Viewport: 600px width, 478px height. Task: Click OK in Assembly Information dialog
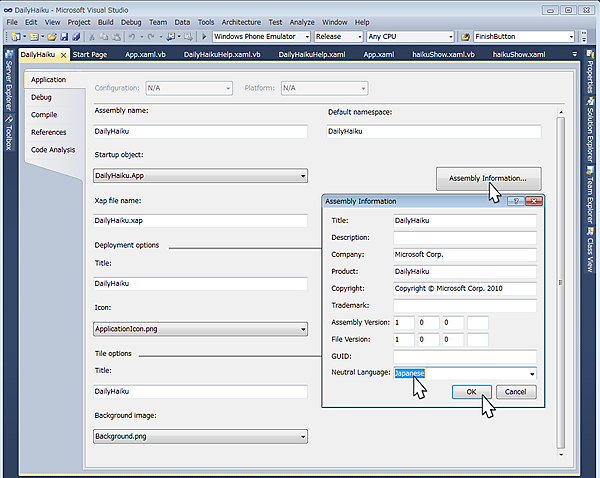coord(471,392)
